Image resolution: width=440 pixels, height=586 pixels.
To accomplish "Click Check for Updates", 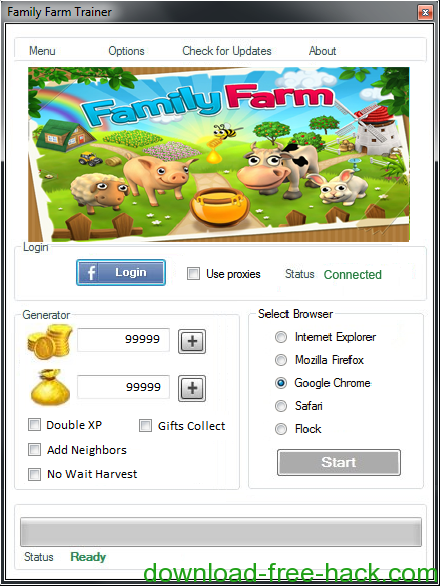I will tap(227, 51).
